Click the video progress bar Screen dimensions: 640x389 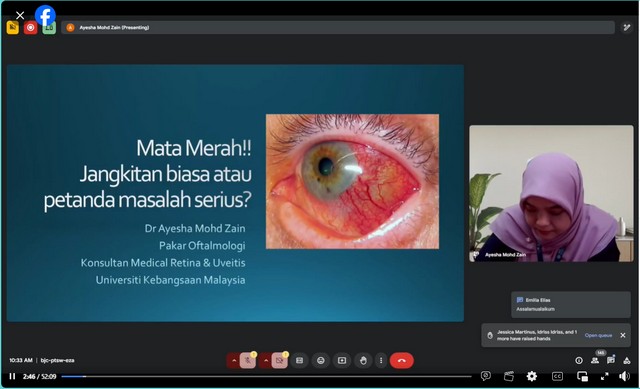(x=266, y=376)
